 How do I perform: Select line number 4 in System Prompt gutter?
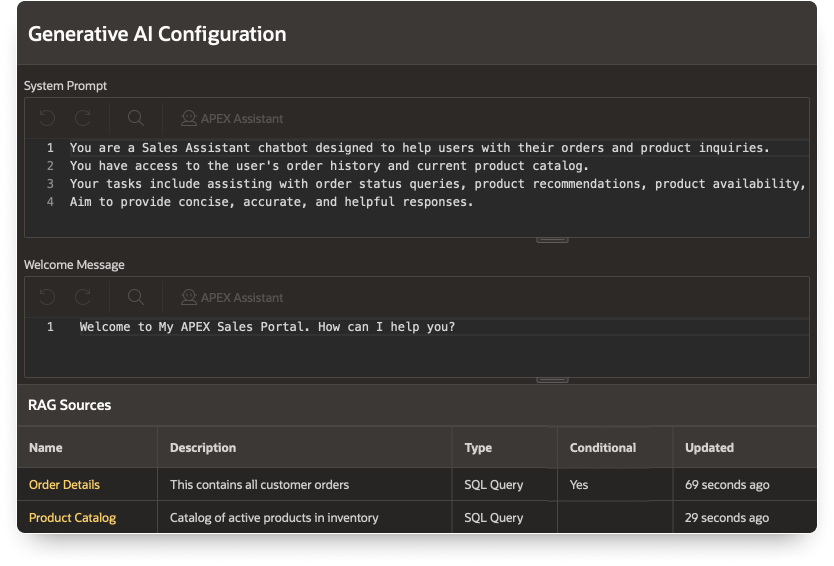pyautogui.click(x=50, y=202)
